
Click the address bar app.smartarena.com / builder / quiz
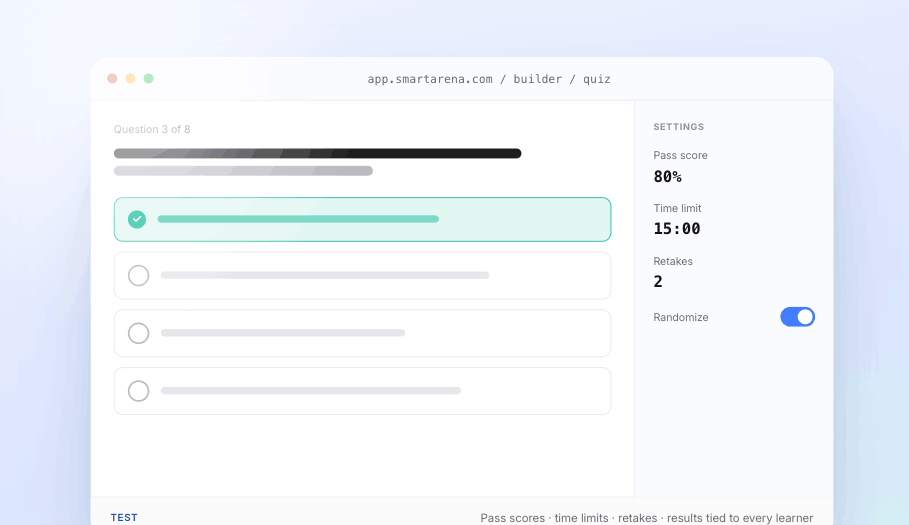click(x=489, y=79)
